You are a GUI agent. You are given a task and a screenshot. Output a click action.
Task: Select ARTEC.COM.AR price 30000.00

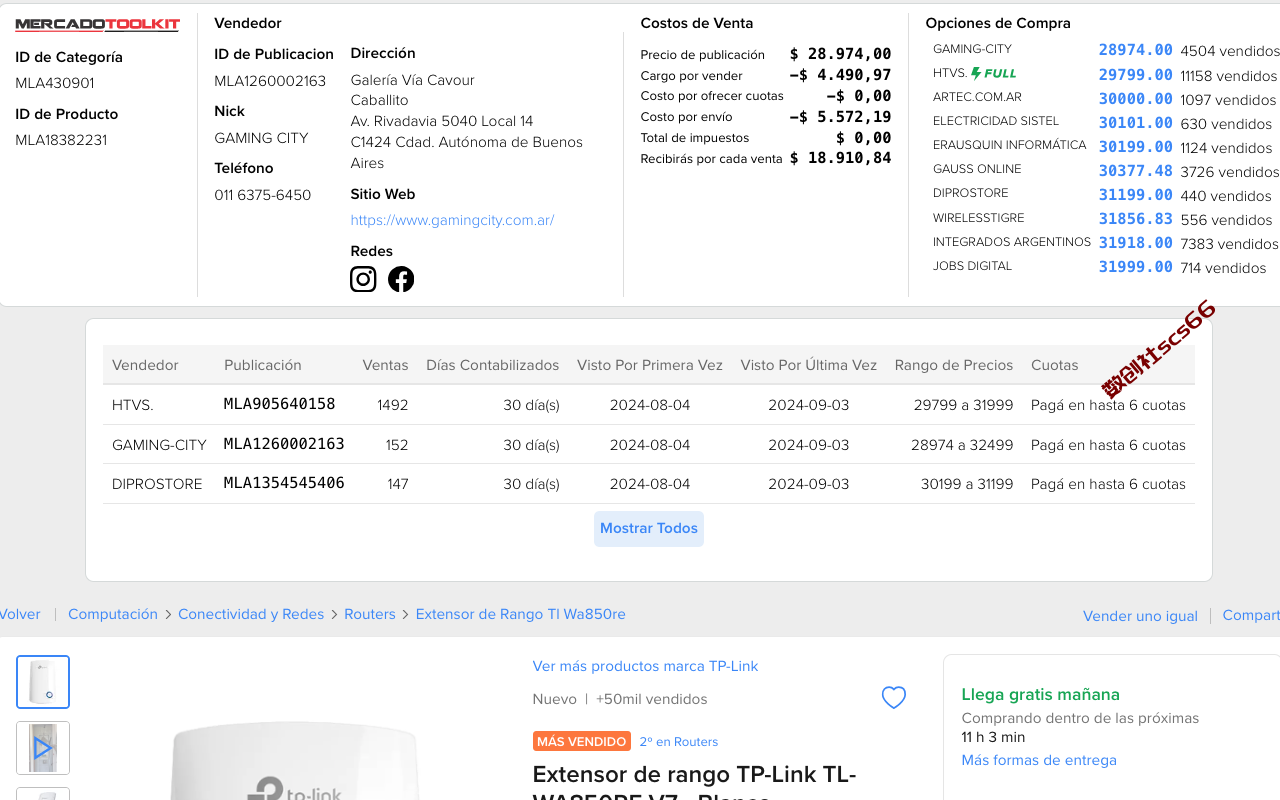tap(1135, 99)
